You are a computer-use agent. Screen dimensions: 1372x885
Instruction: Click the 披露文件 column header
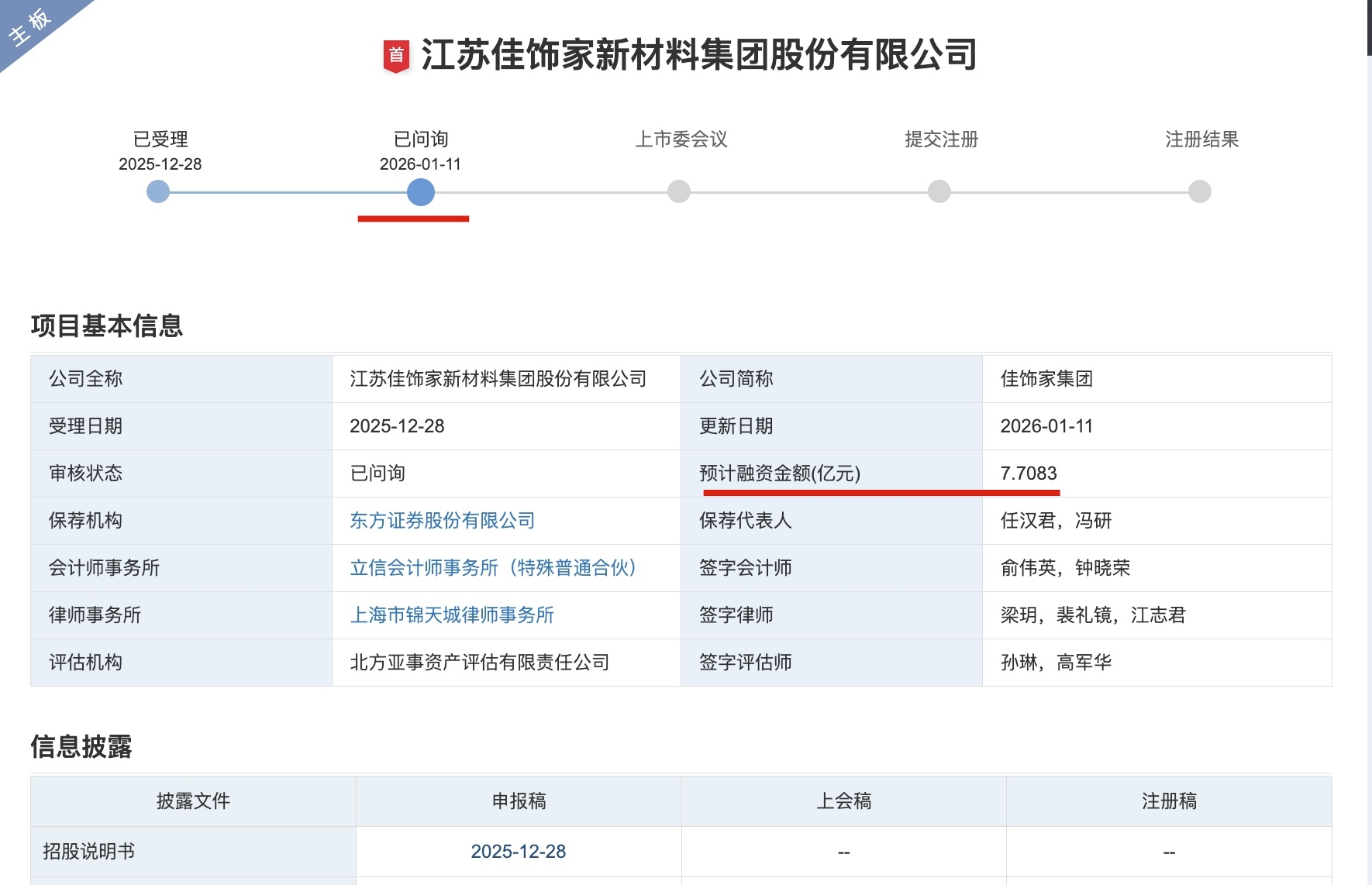click(193, 801)
